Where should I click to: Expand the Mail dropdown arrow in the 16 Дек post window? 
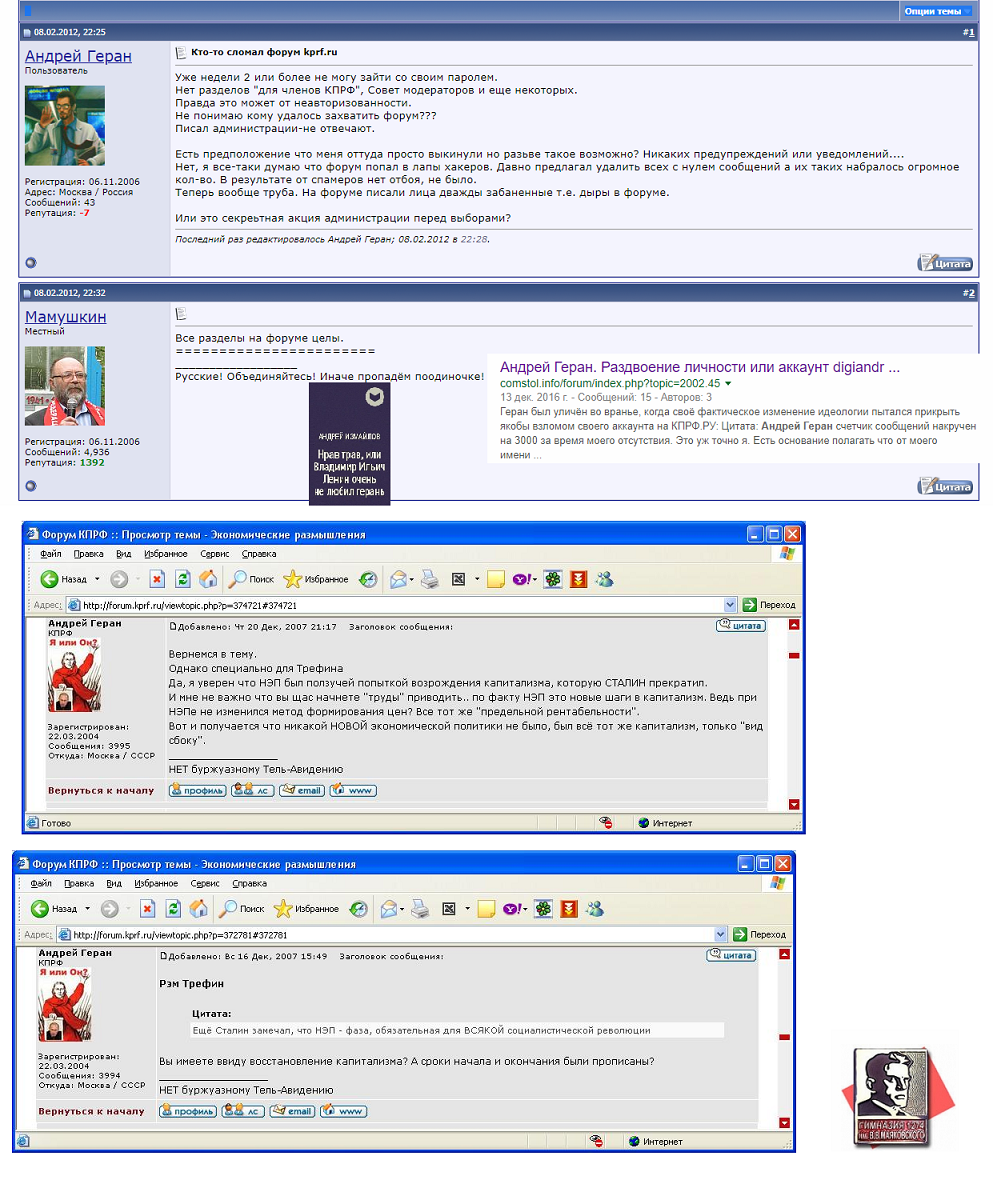[401, 909]
